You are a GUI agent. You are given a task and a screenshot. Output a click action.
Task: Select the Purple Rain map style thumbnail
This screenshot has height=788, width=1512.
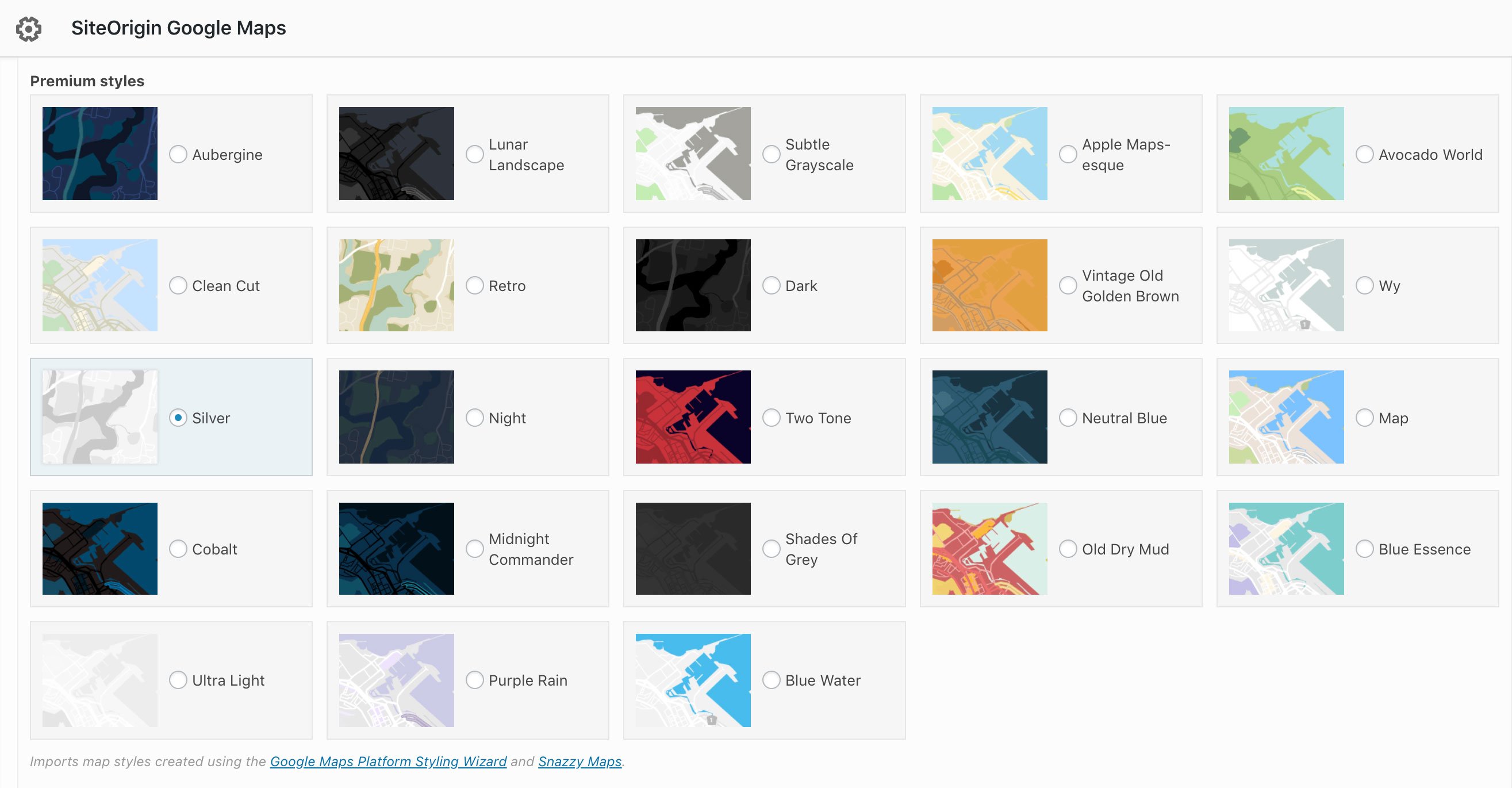pos(396,680)
